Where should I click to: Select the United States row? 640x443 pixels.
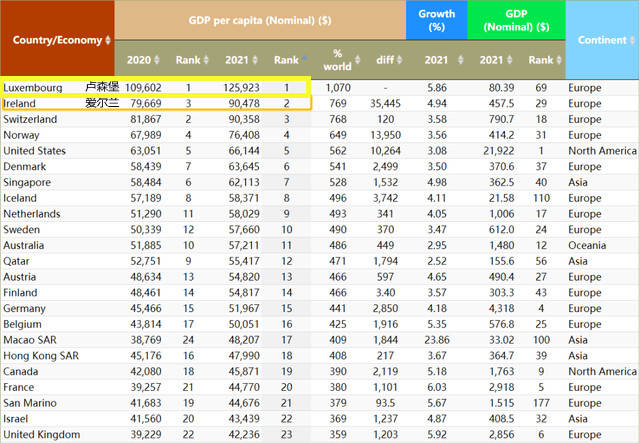tap(35, 151)
